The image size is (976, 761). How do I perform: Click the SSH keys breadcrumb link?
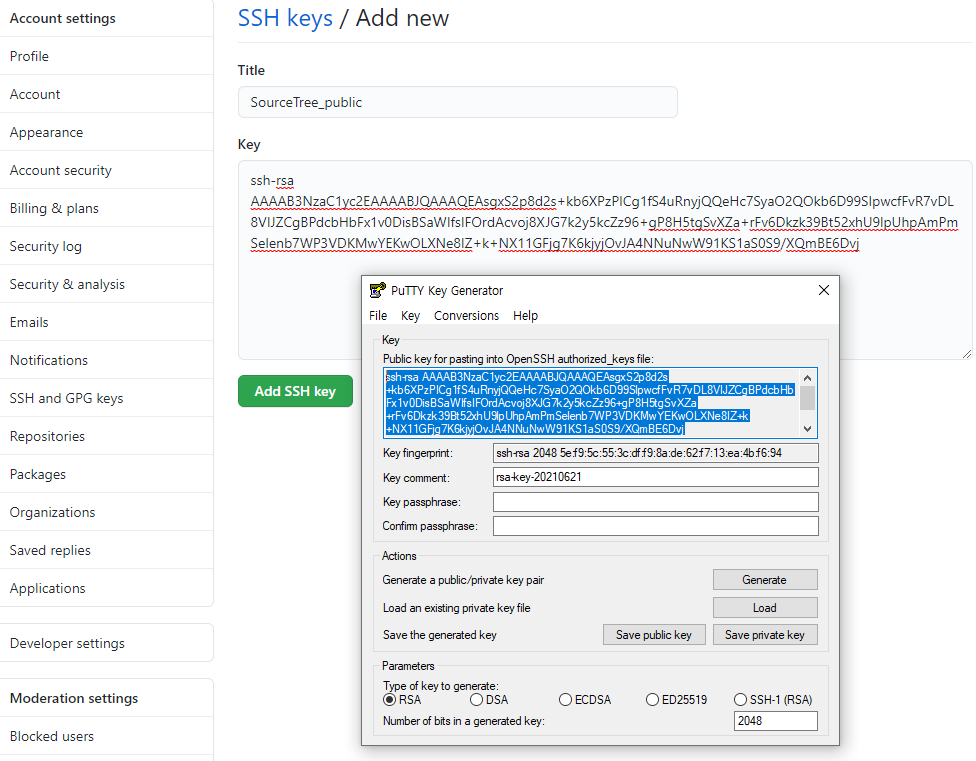285,18
